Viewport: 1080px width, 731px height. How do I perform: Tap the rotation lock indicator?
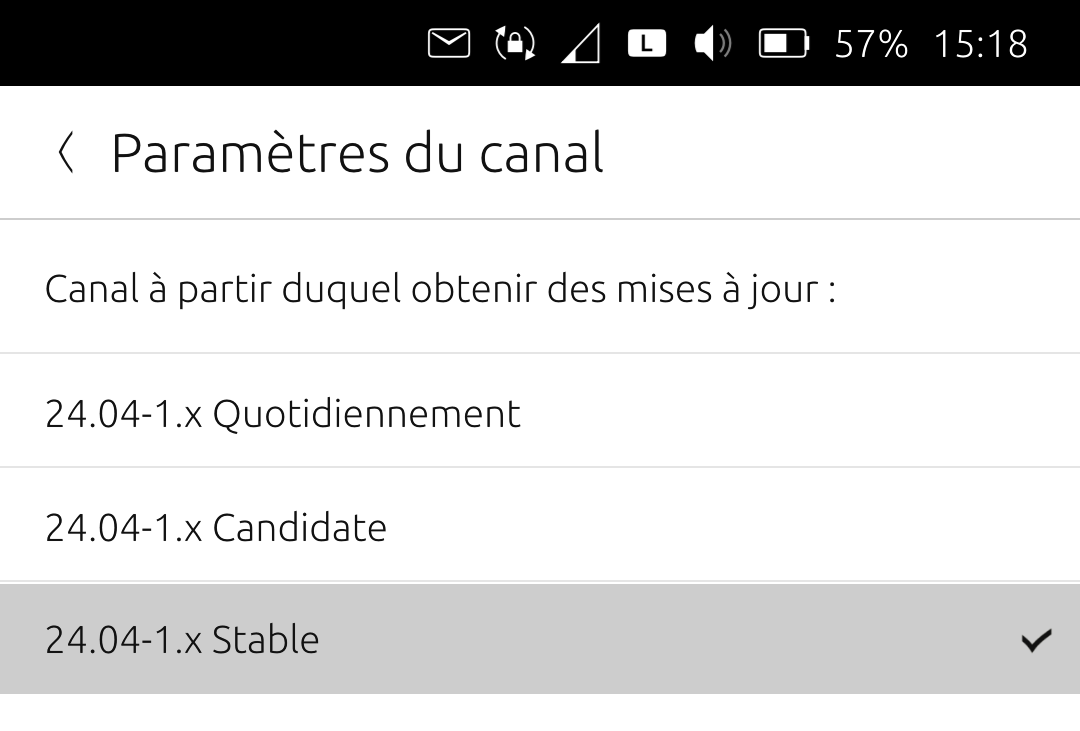pyautogui.click(x=515, y=44)
